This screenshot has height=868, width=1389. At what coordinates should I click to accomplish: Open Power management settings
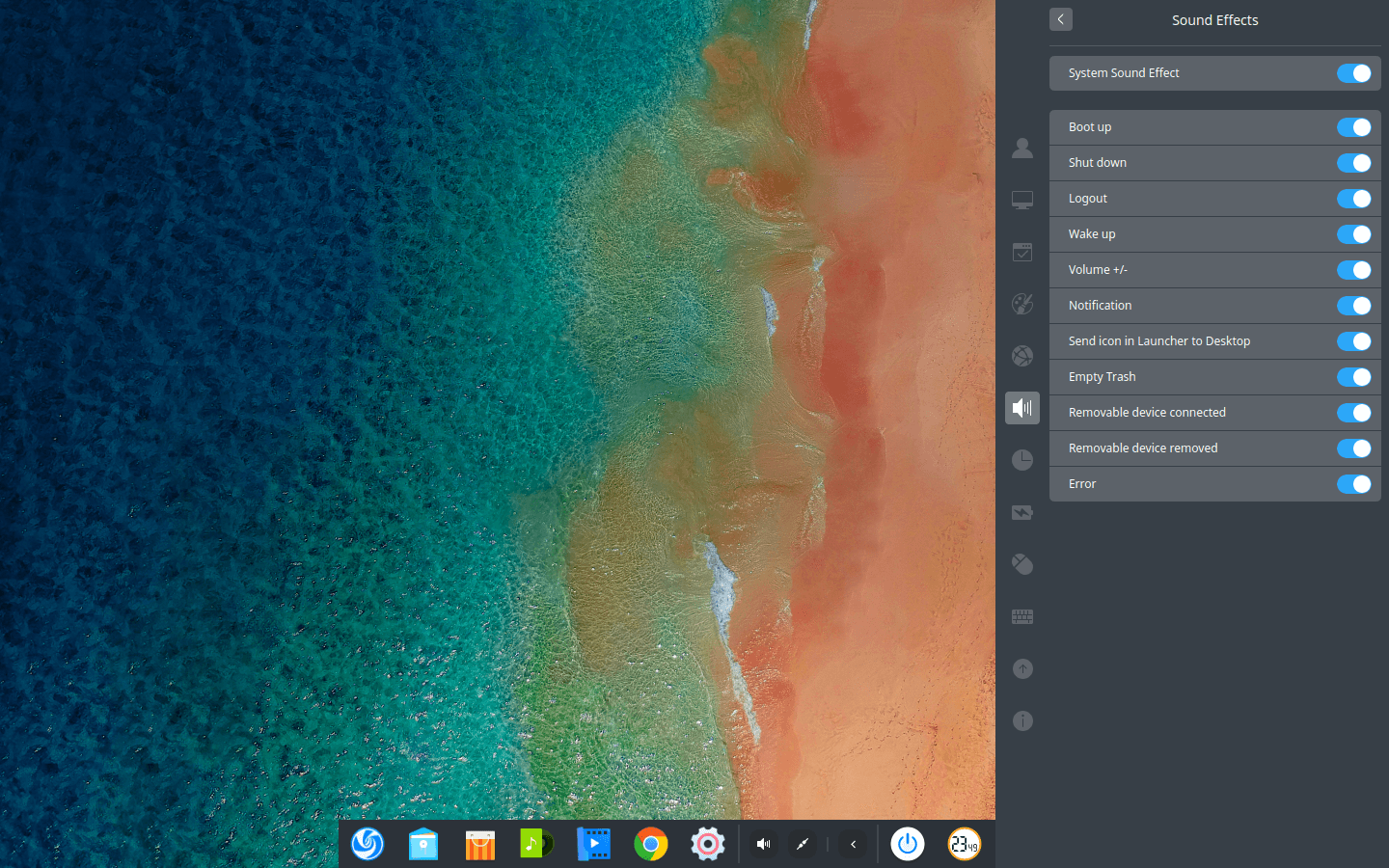pos(1022,512)
